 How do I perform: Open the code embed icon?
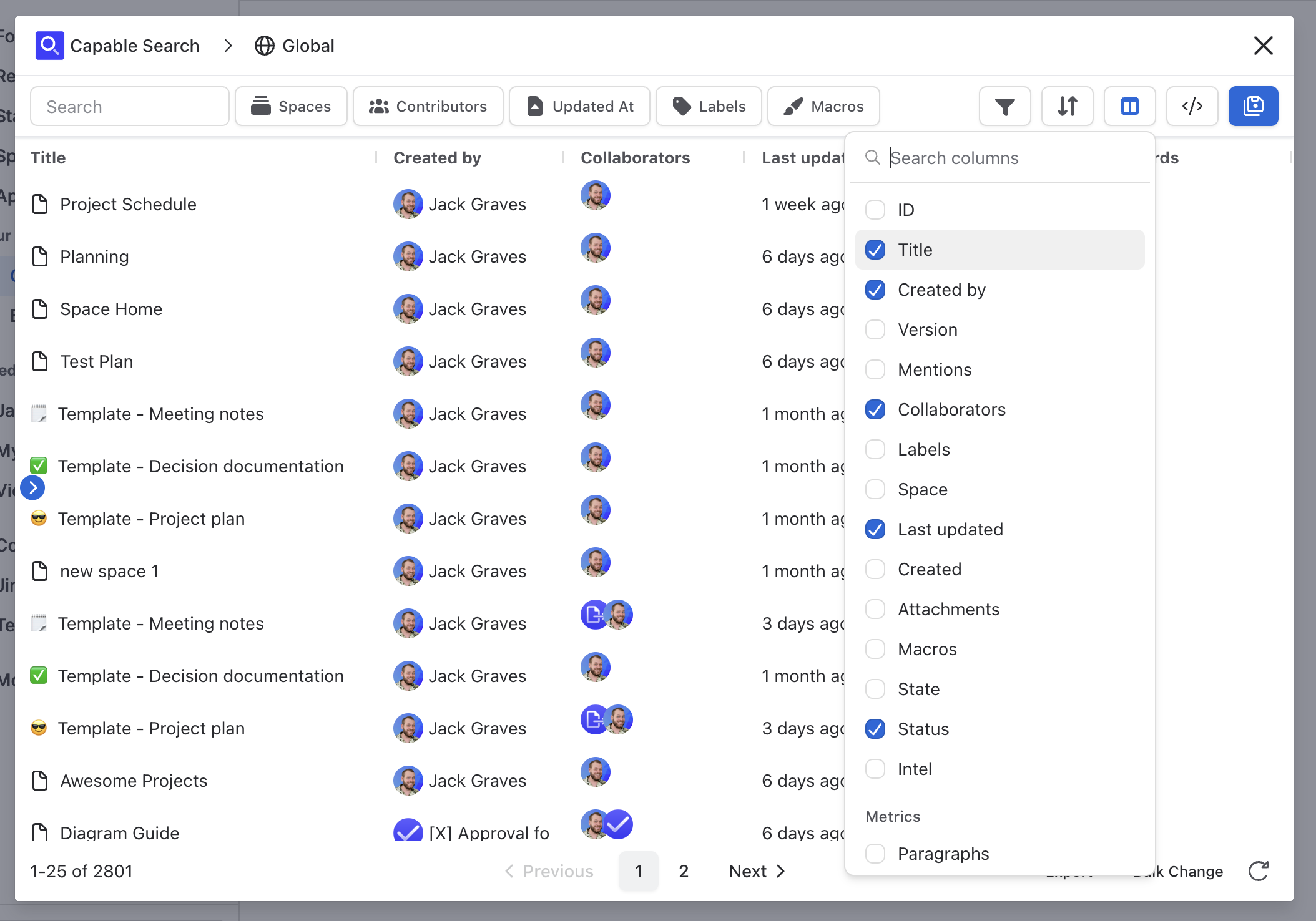1192,107
